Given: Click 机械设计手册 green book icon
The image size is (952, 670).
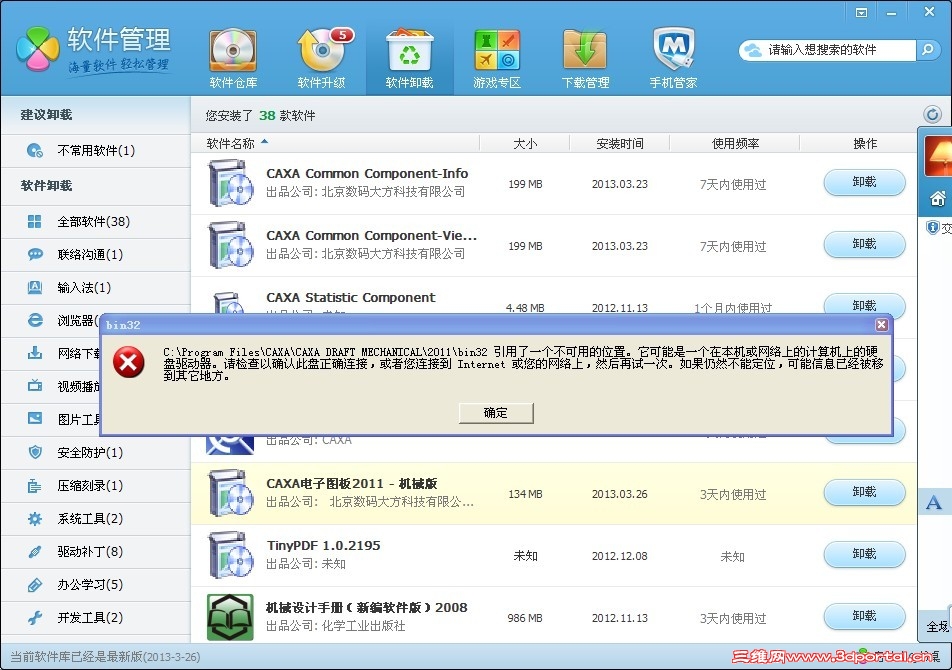Looking at the screenshot, I should click(x=230, y=617).
